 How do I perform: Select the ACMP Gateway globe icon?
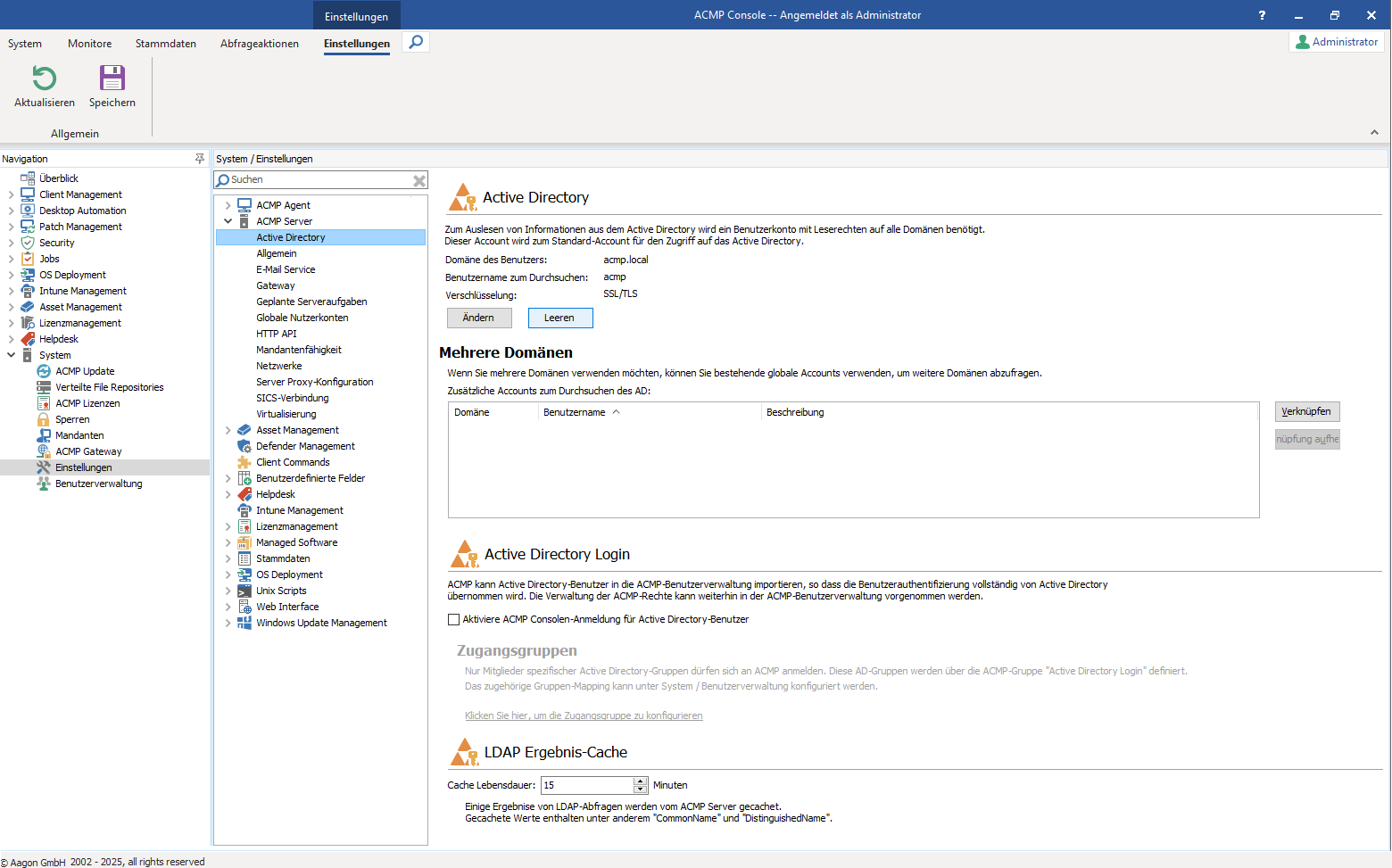[41, 451]
